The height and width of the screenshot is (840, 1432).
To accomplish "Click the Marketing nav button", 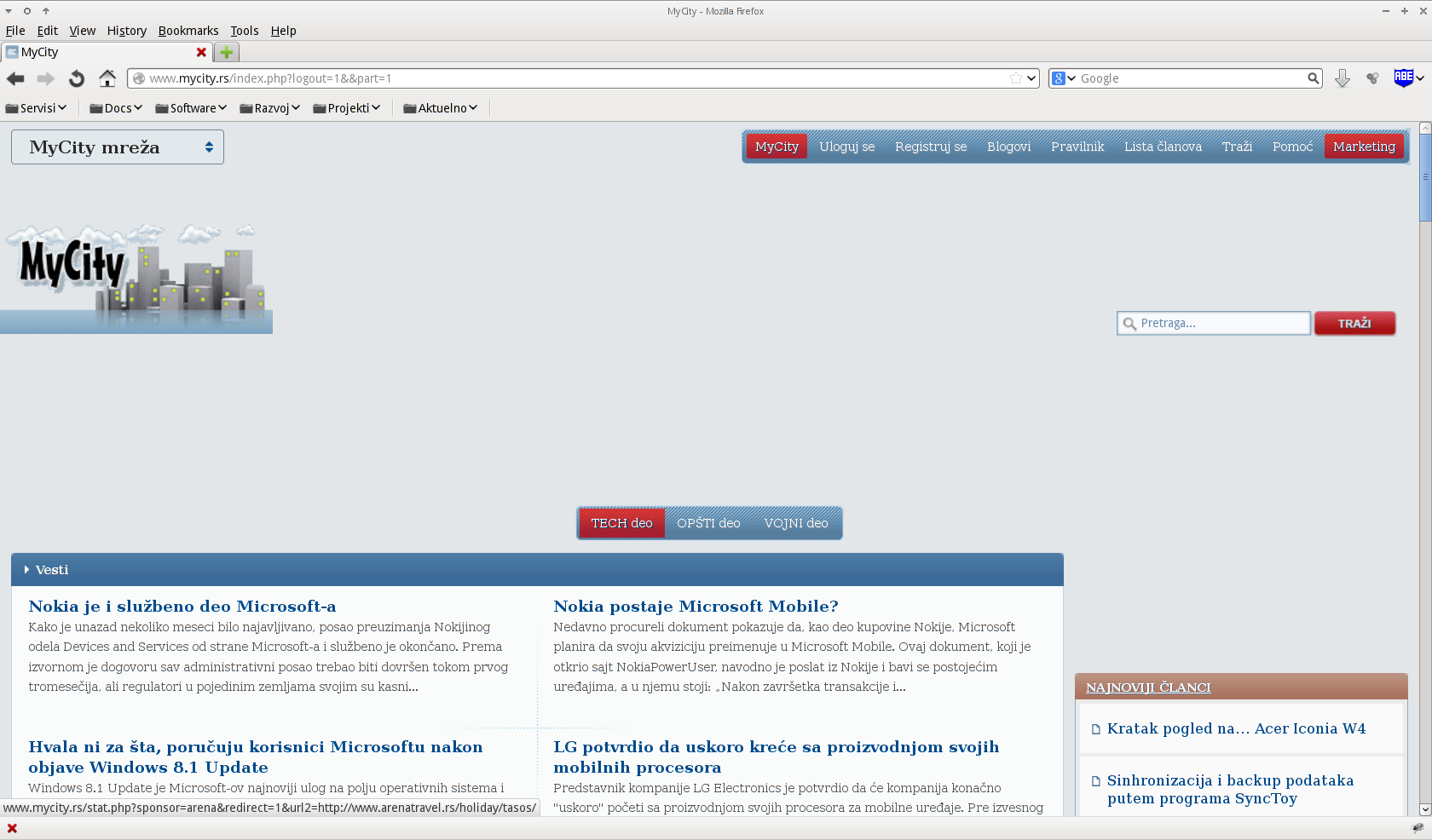I will tap(1364, 147).
